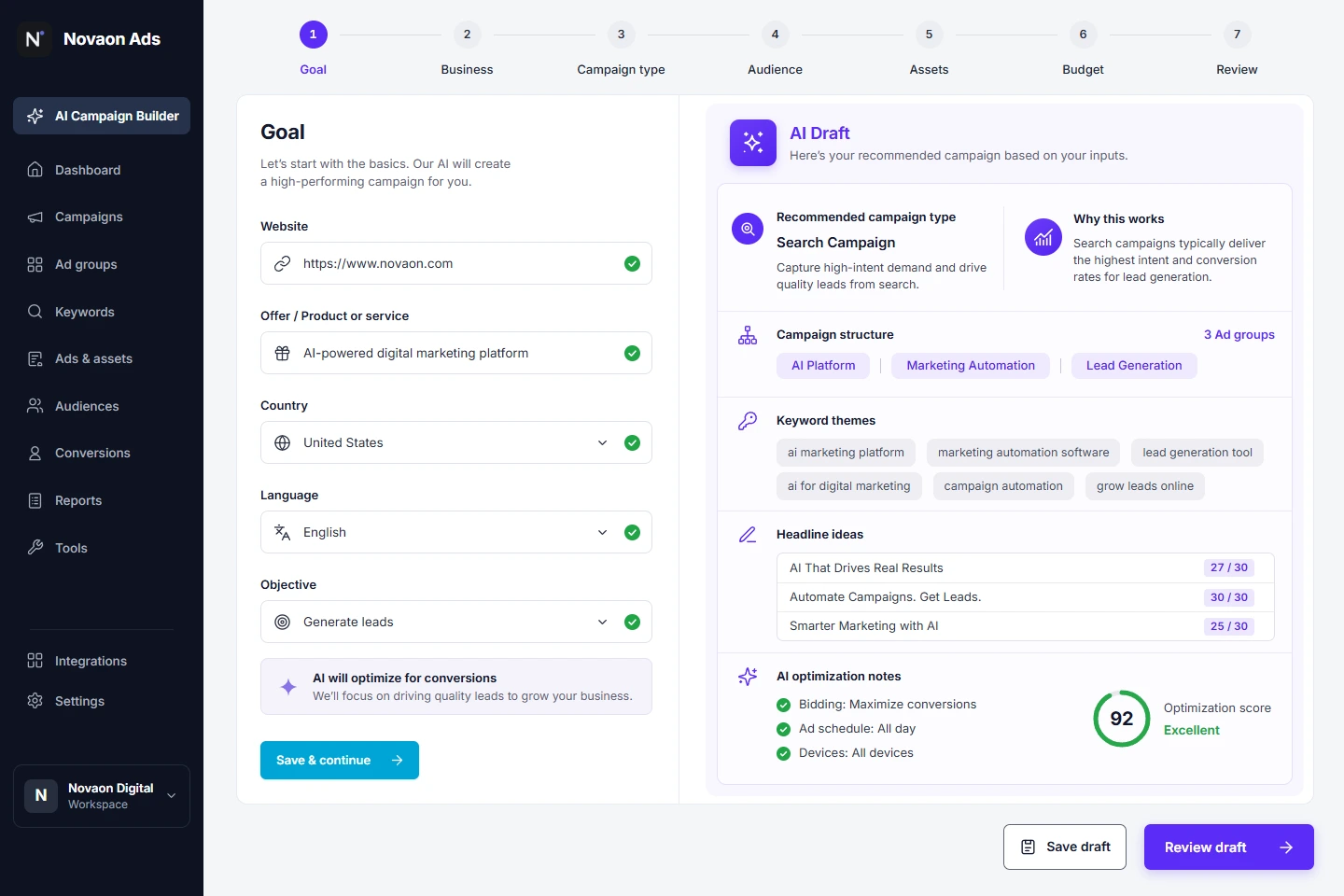Click the Bidding: Maximize conversions checkmark

click(x=784, y=706)
